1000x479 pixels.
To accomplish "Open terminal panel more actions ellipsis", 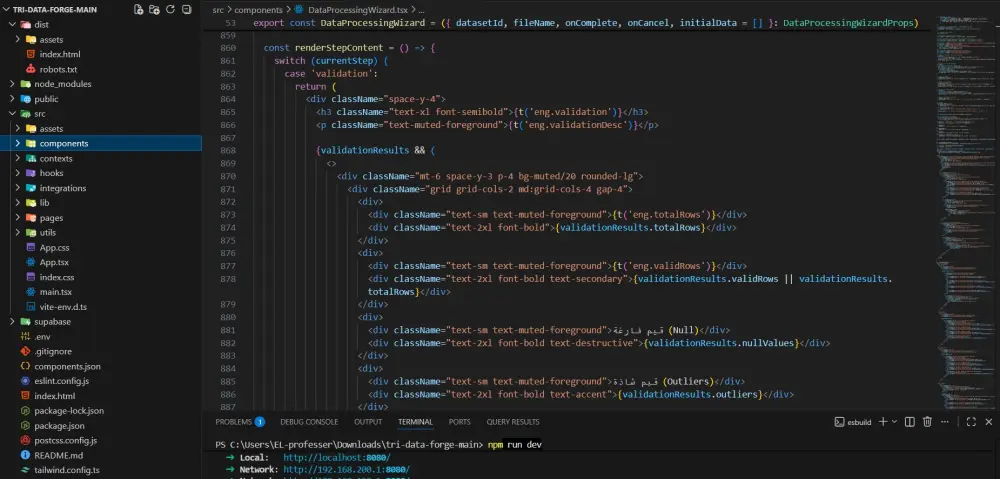I will coord(945,422).
